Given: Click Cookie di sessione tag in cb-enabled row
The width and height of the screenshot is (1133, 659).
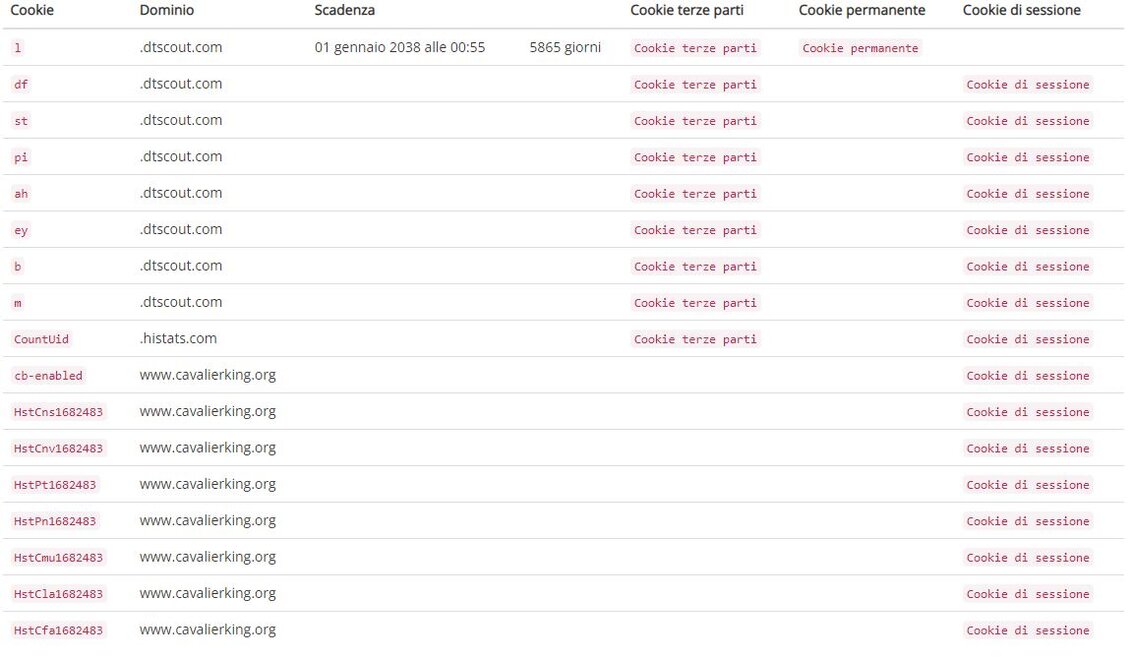Looking at the screenshot, I should coord(1028,376).
